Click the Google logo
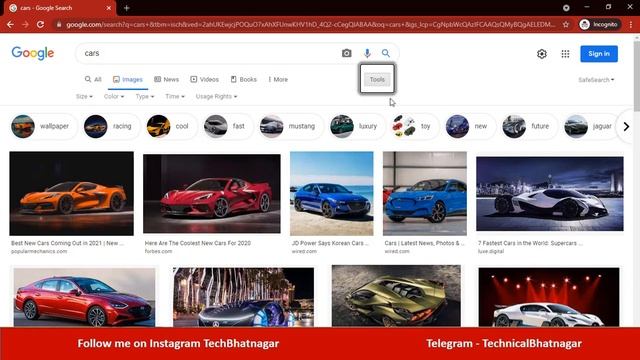 coord(33,53)
